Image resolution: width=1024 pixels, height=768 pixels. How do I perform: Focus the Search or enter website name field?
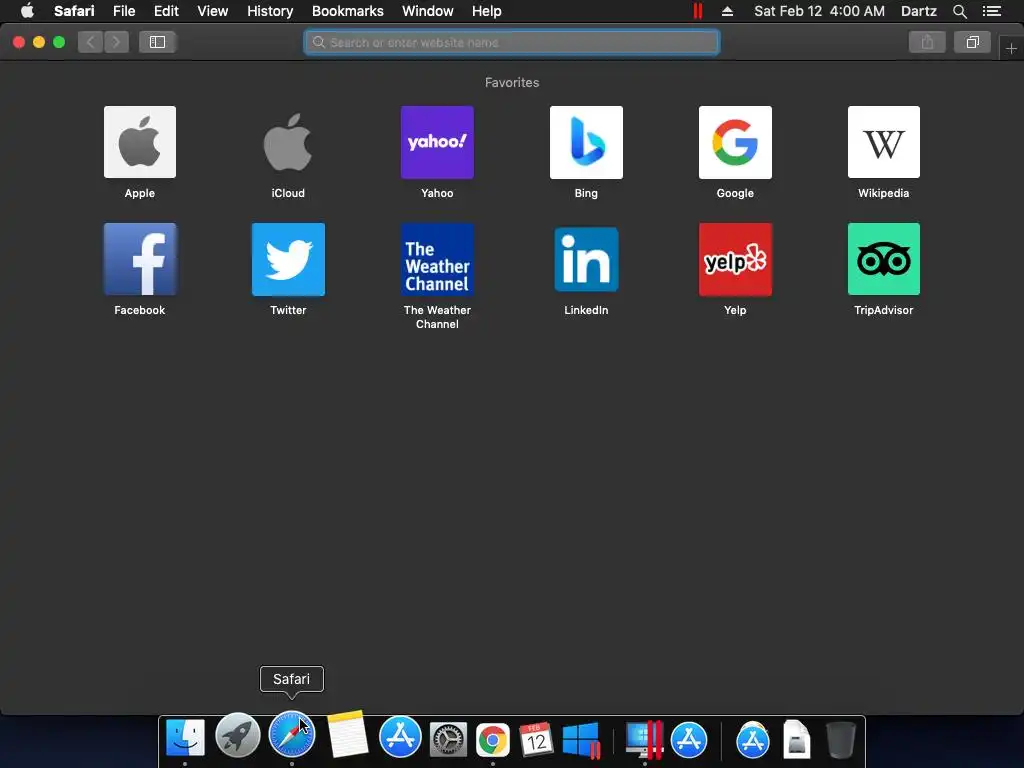(511, 42)
